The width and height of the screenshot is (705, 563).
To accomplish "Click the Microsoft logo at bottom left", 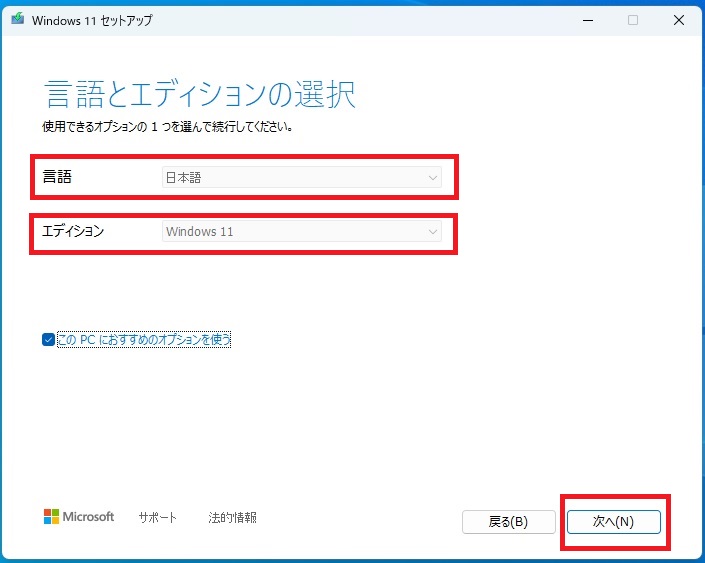I will [x=79, y=517].
